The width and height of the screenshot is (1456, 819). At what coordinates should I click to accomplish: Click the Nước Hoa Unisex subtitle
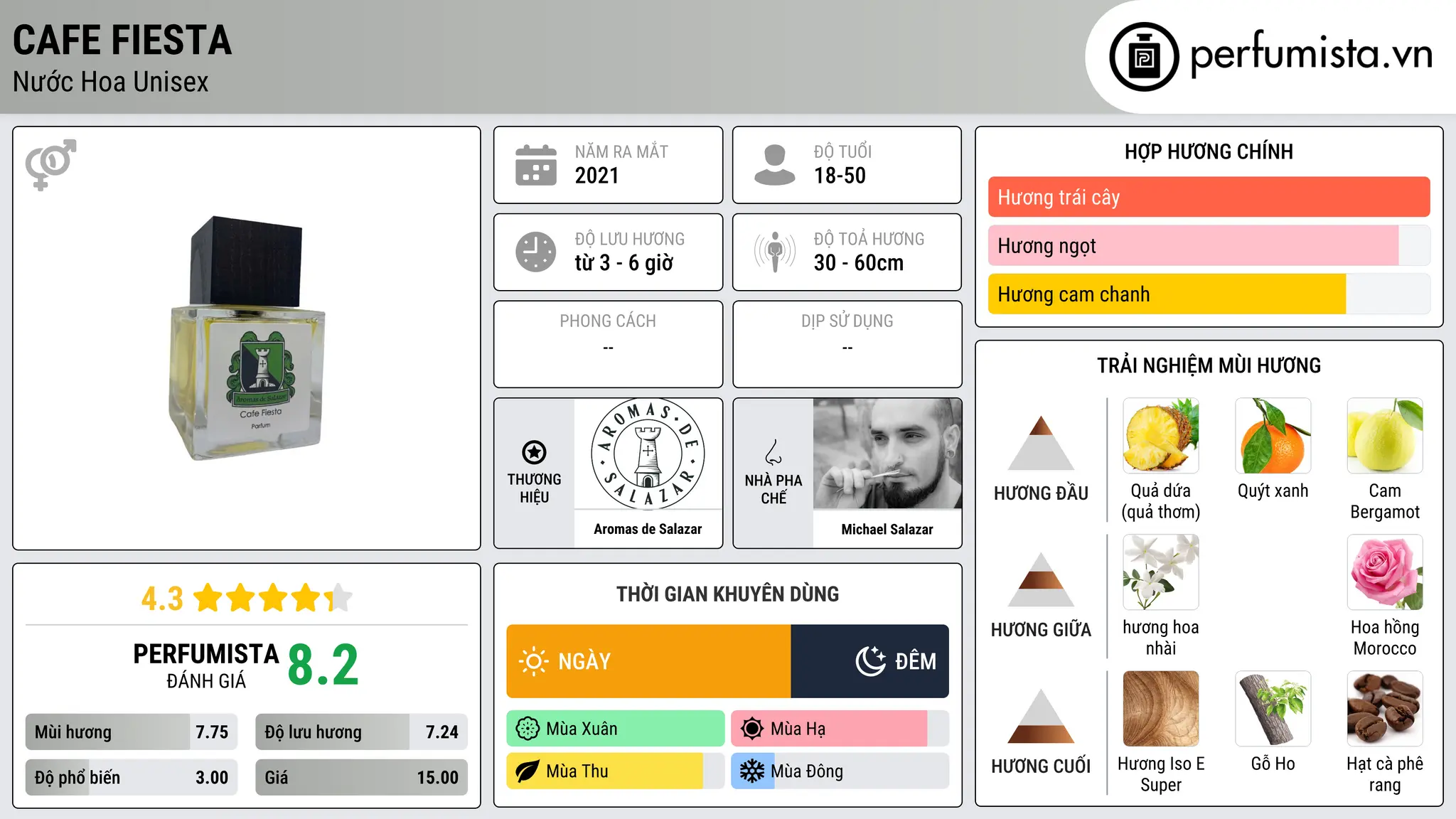click(111, 82)
